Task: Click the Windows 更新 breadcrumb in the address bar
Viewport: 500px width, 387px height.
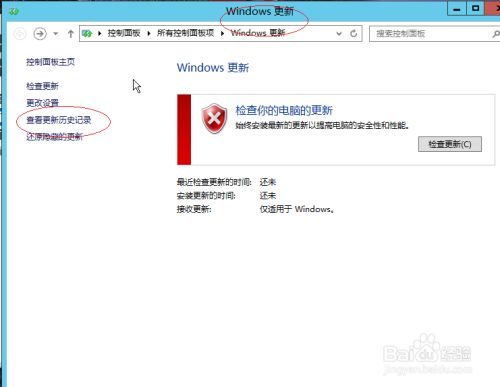Action: tap(258, 33)
